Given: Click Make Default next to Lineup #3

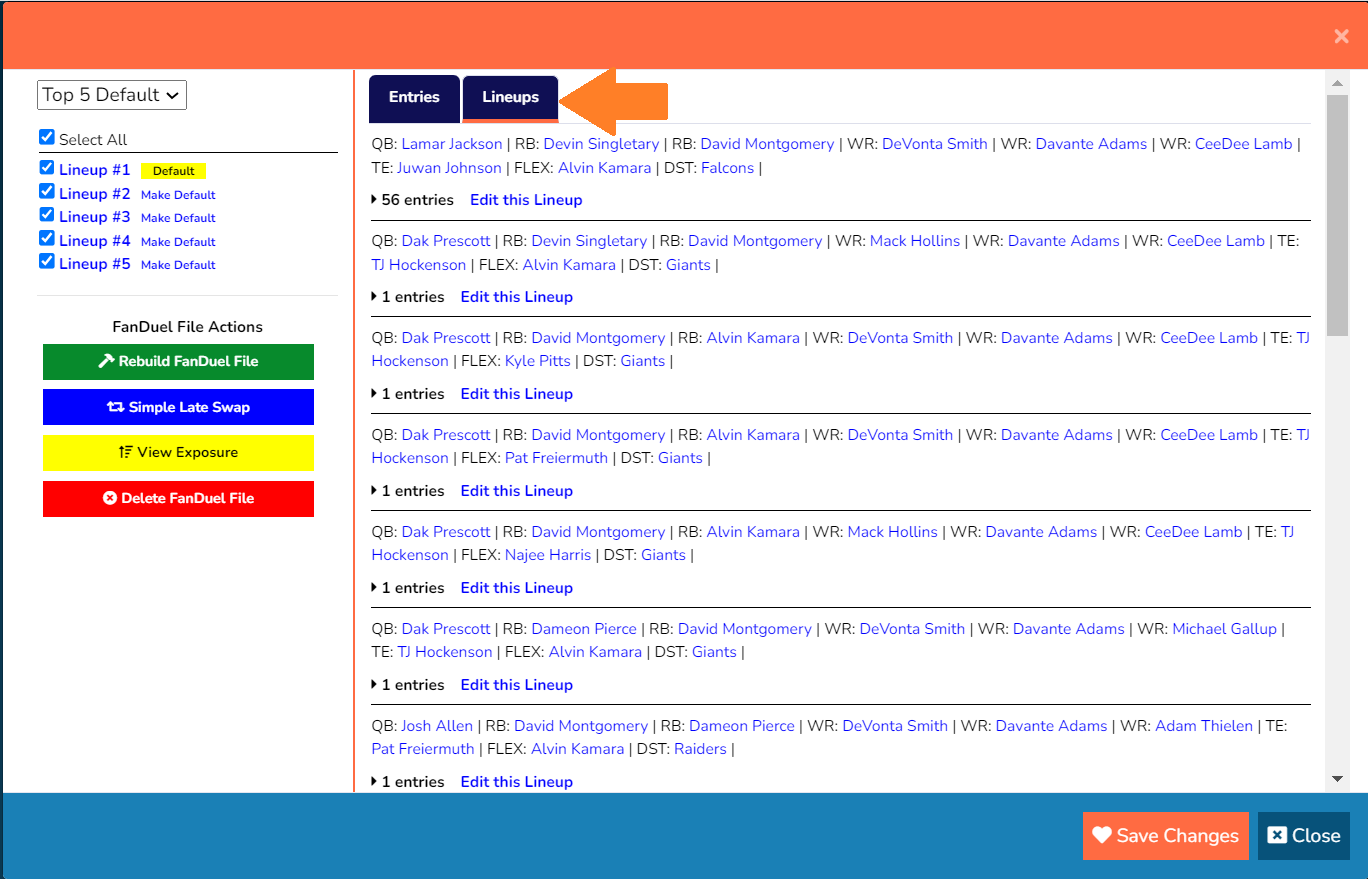Looking at the screenshot, I should pyautogui.click(x=178, y=217).
